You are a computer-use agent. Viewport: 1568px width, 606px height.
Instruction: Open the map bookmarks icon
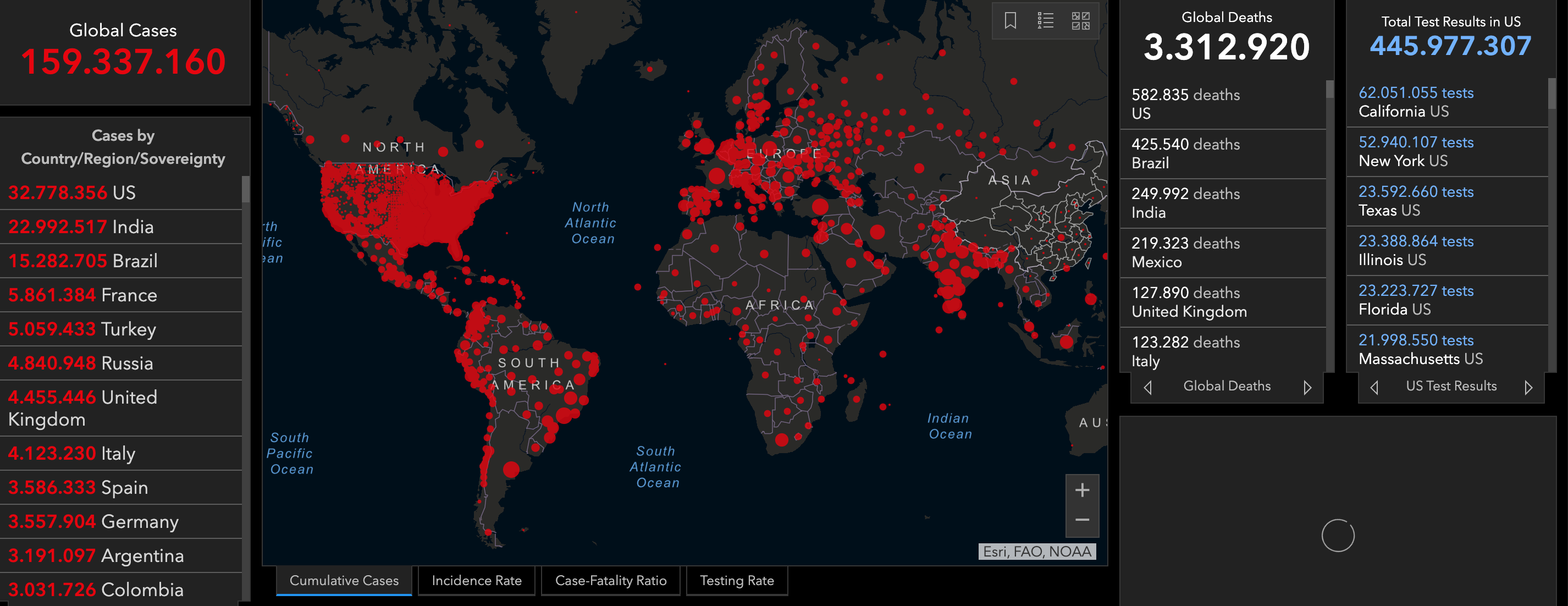click(x=1010, y=21)
